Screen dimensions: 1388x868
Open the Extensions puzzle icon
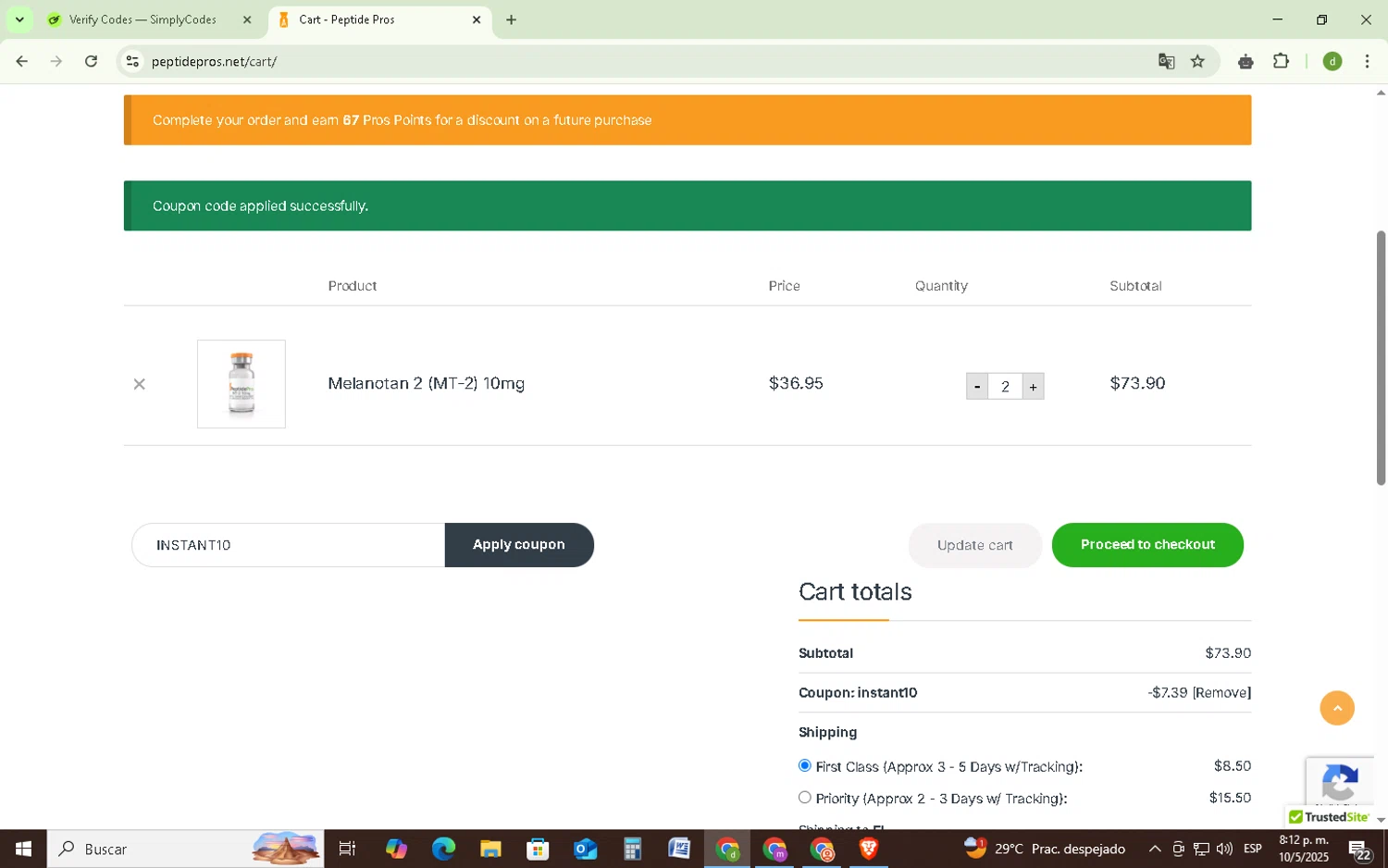click(x=1281, y=62)
